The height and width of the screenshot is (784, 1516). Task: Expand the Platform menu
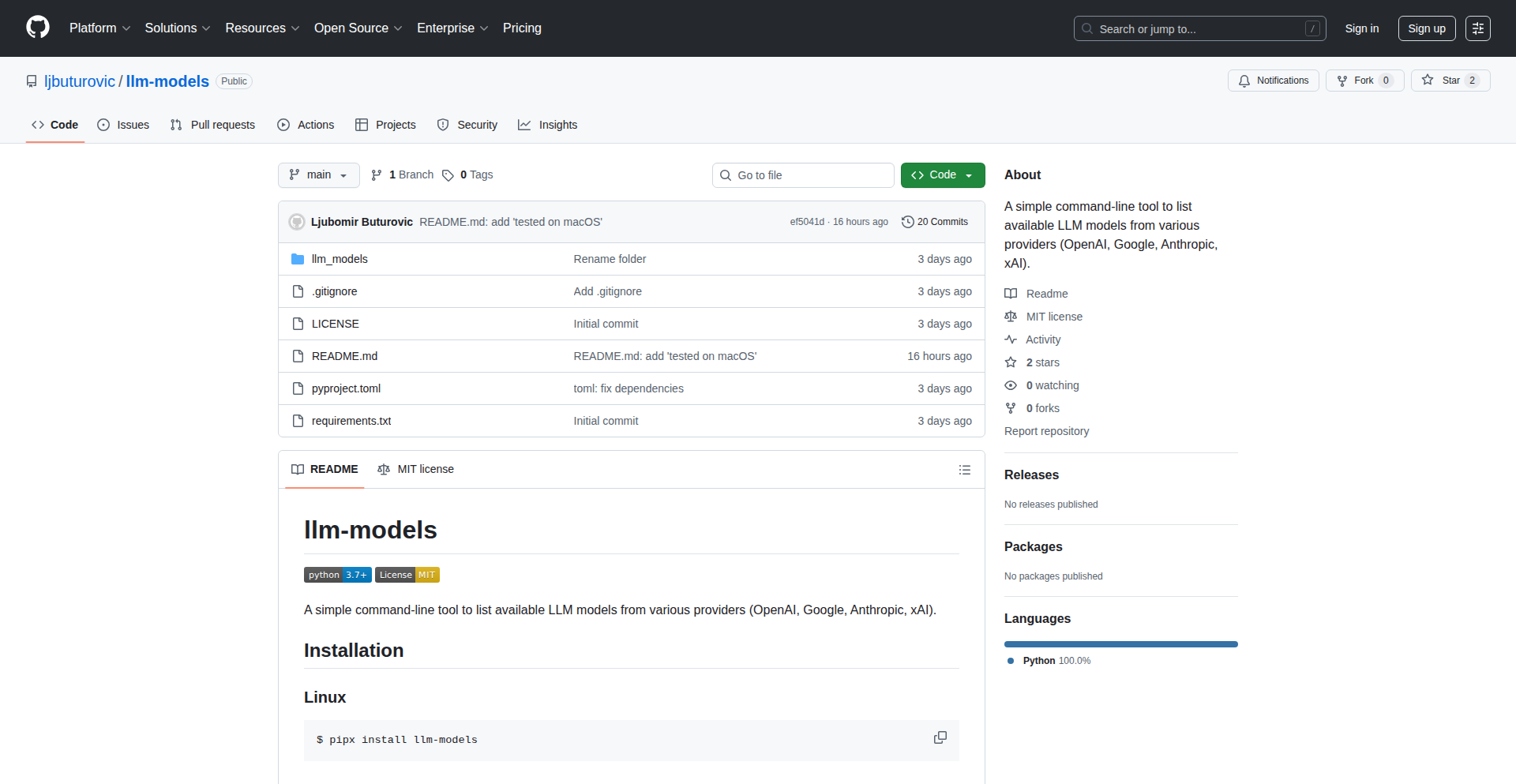(99, 28)
